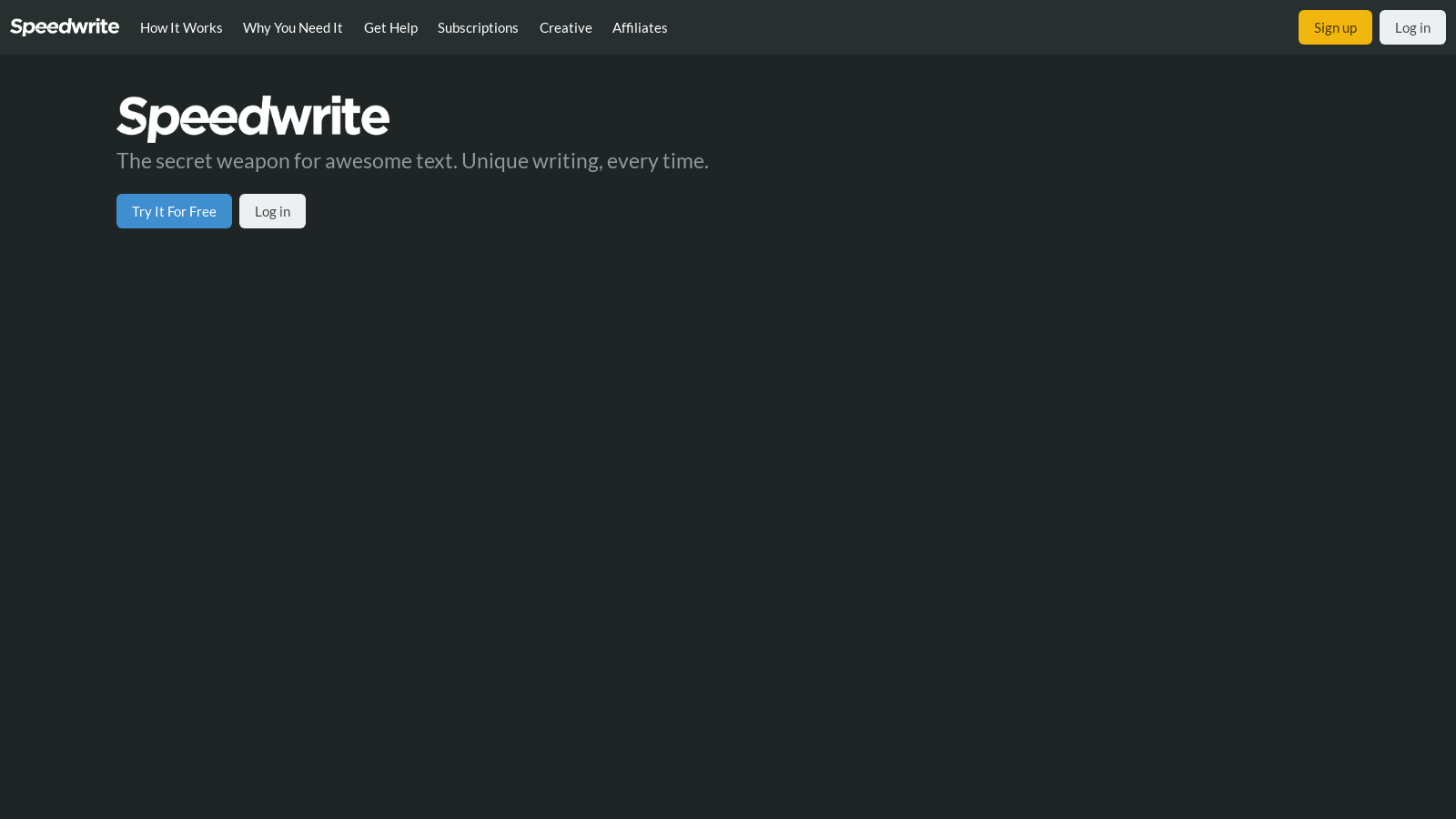Begin a free trial with Try It For Free
The height and width of the screenshot is (819, 1456).
(x=174, y=210)
